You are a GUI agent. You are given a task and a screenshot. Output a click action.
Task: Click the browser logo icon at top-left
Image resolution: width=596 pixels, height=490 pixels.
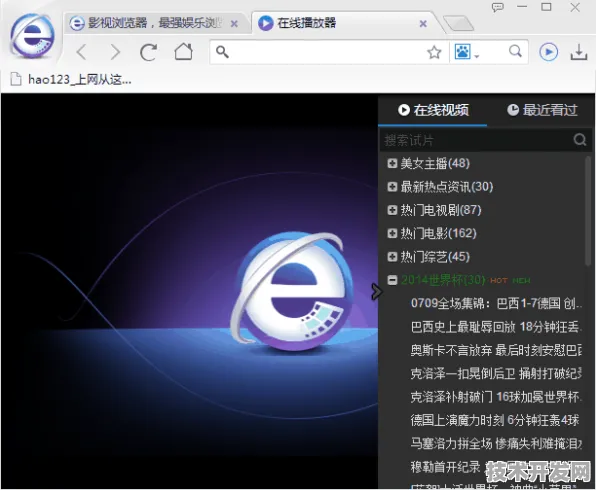point(32,36)
